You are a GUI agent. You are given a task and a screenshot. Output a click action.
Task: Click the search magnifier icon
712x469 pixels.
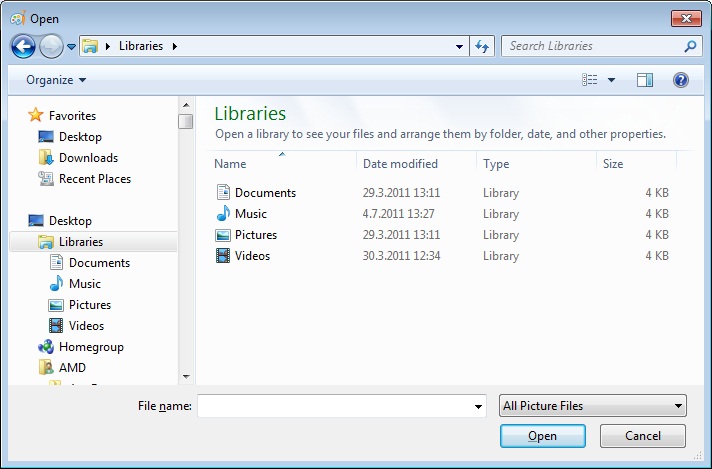690,46
